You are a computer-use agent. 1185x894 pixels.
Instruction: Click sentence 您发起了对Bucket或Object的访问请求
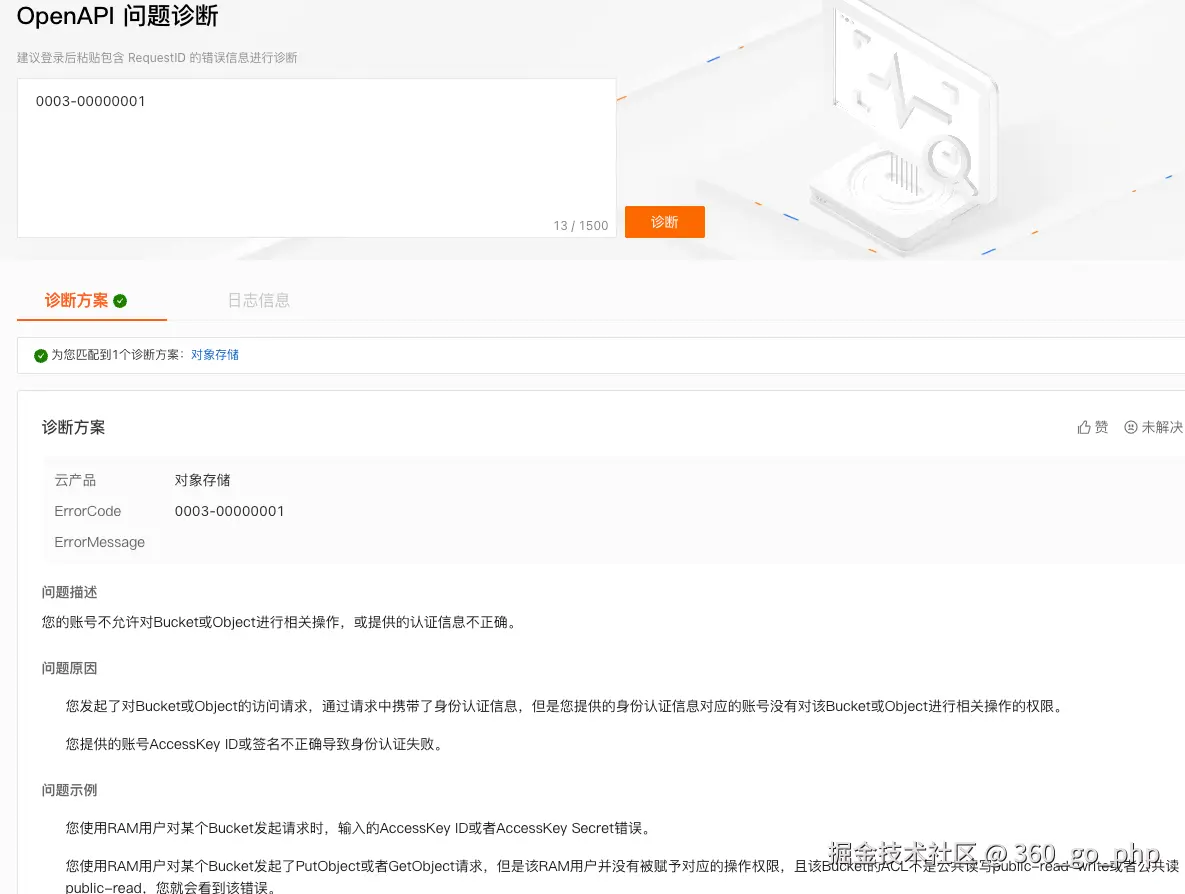click(565, 706)
